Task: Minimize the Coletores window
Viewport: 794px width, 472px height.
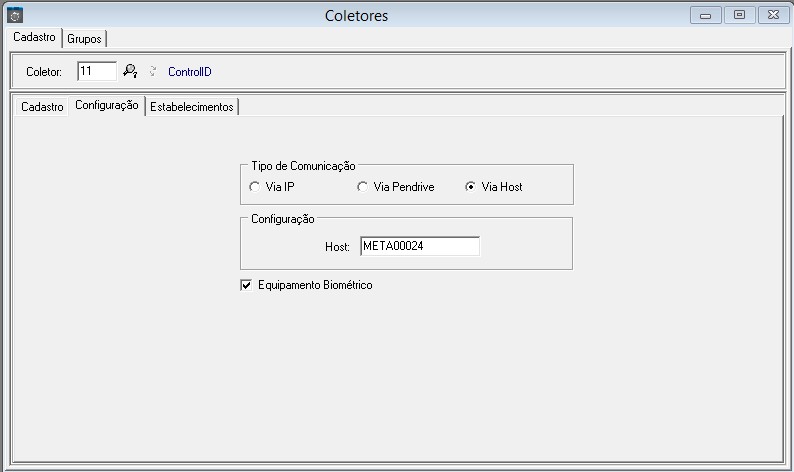Action: [706, 15]
